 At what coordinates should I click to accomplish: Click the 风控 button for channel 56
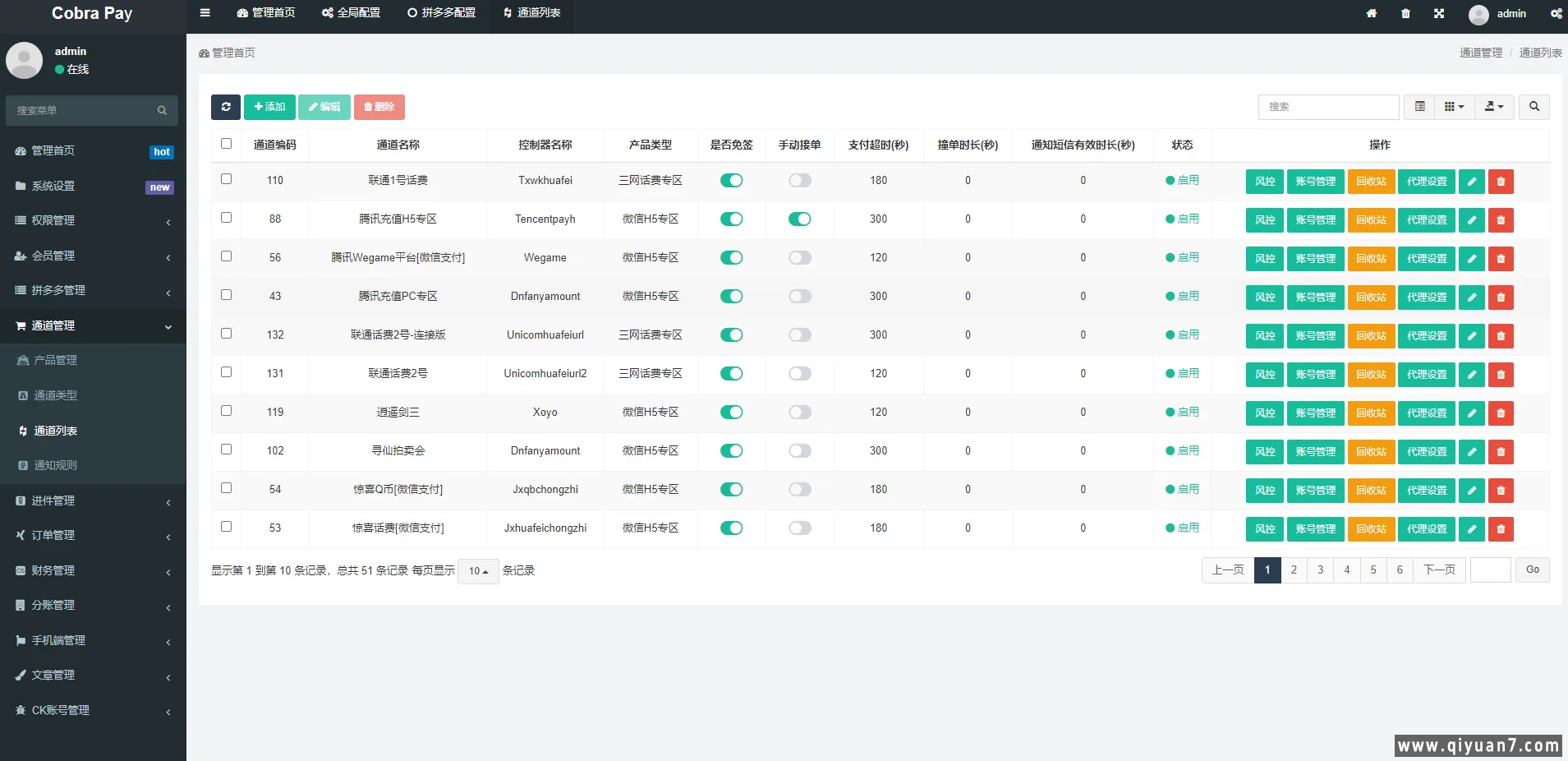pos(1264,258)
